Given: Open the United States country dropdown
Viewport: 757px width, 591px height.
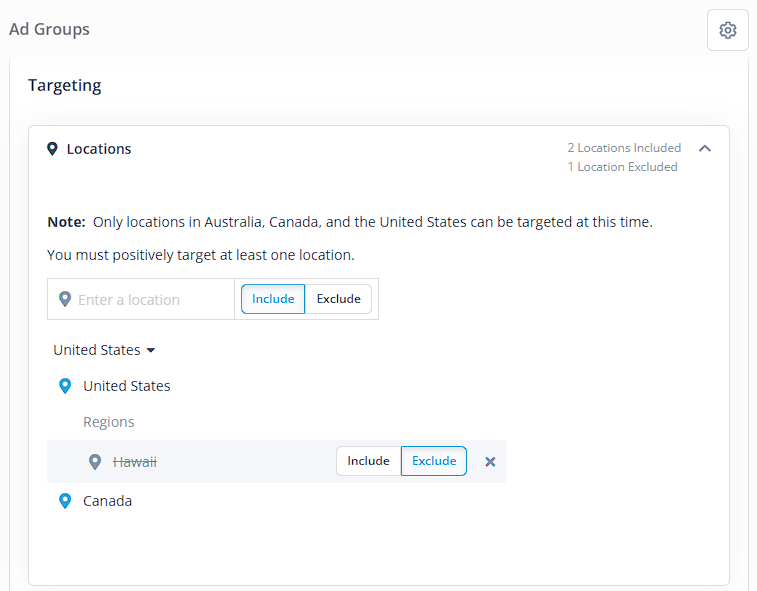Looking at the screenshot, I should pyautogui.click(x=104, y=350).
